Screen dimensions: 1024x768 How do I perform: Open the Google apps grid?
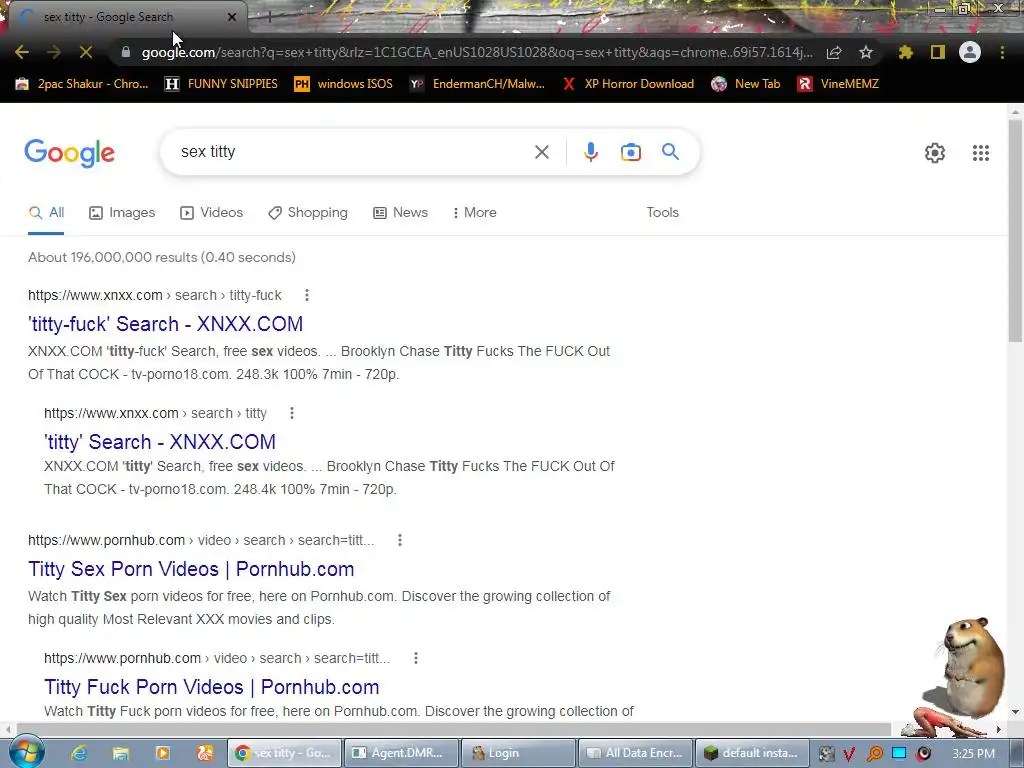coord(980,153)
